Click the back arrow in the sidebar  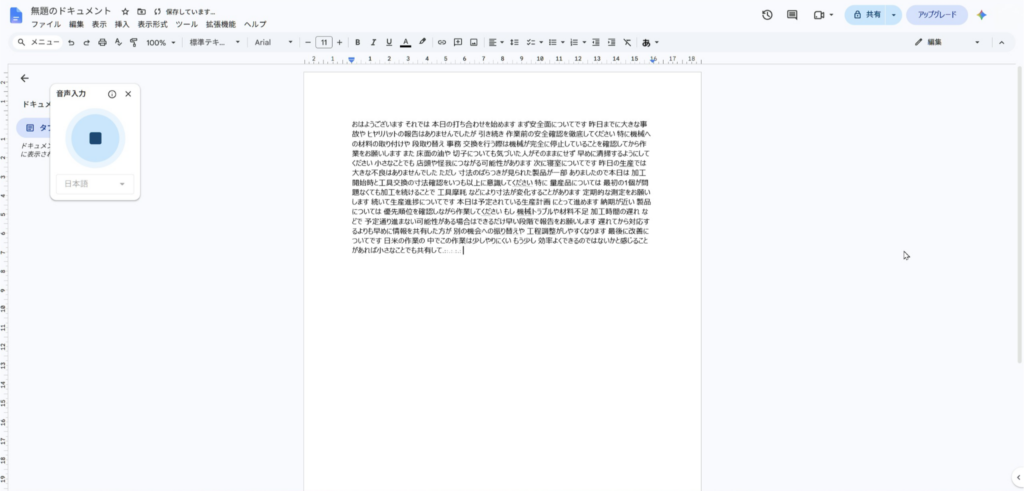click(25, 78)
